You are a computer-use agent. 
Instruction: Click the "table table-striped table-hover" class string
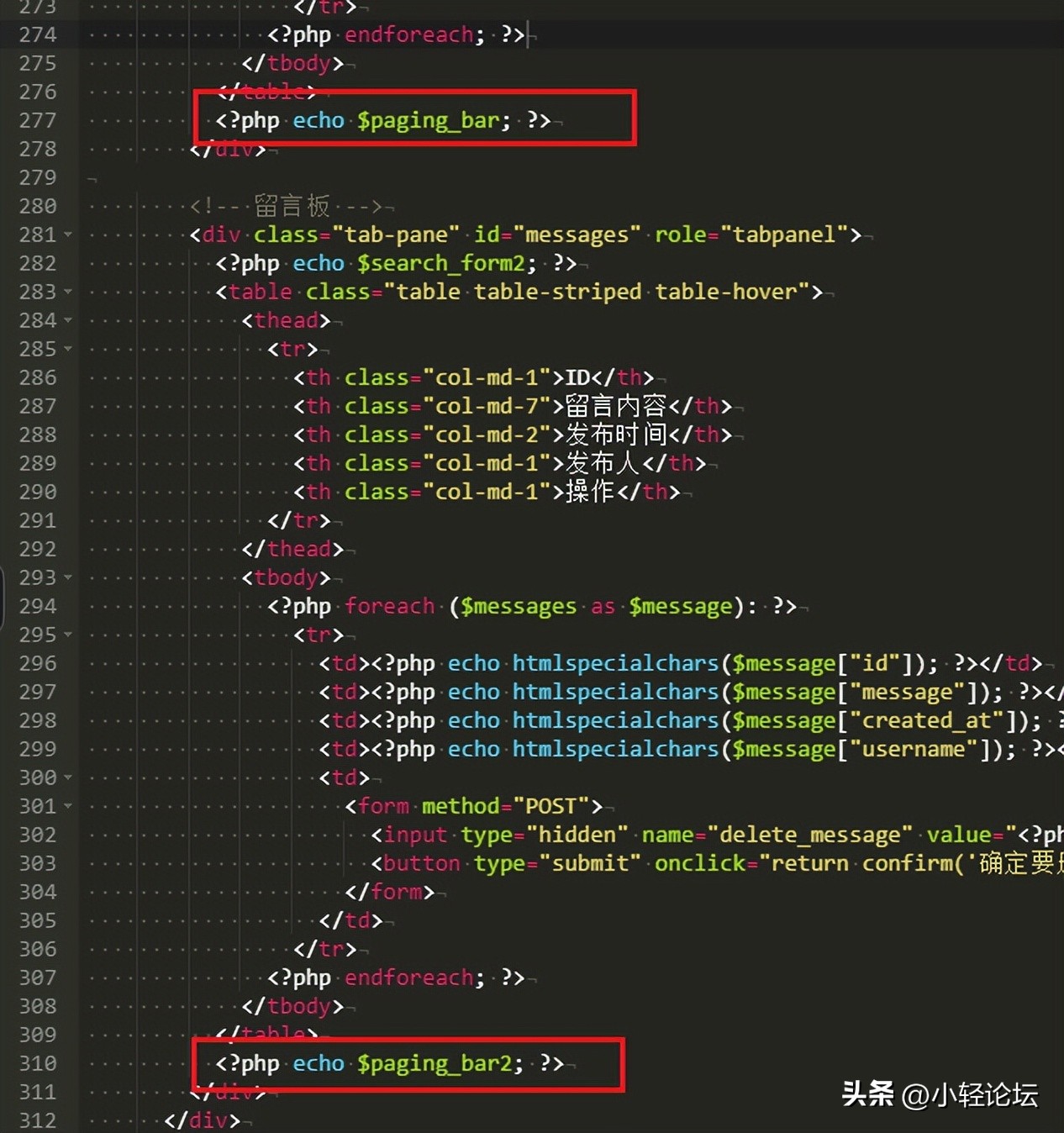pos(596,292)
